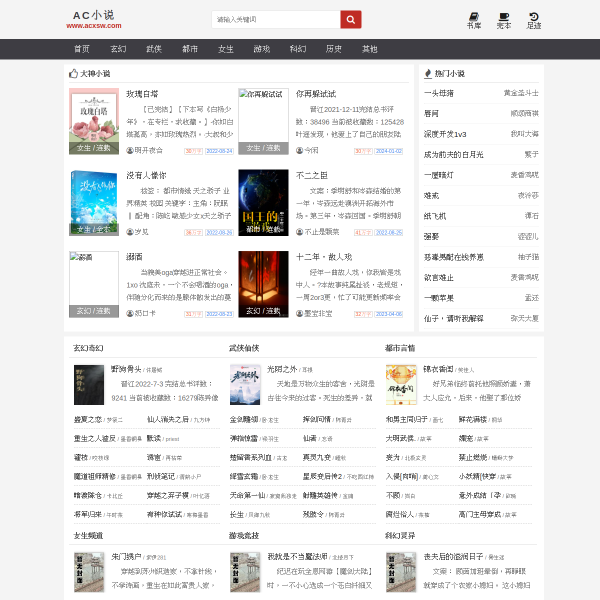This screenshot has height=600, width=600.
Task: Open hot novel 深度开发1v3
Action: click(445, 134)
